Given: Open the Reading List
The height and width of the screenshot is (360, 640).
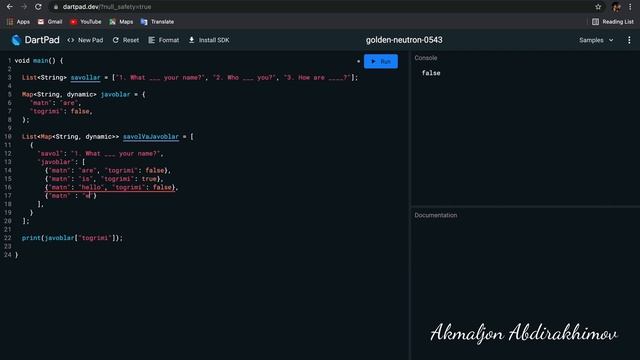Looking at the screenshot, I should pos(613,22).
